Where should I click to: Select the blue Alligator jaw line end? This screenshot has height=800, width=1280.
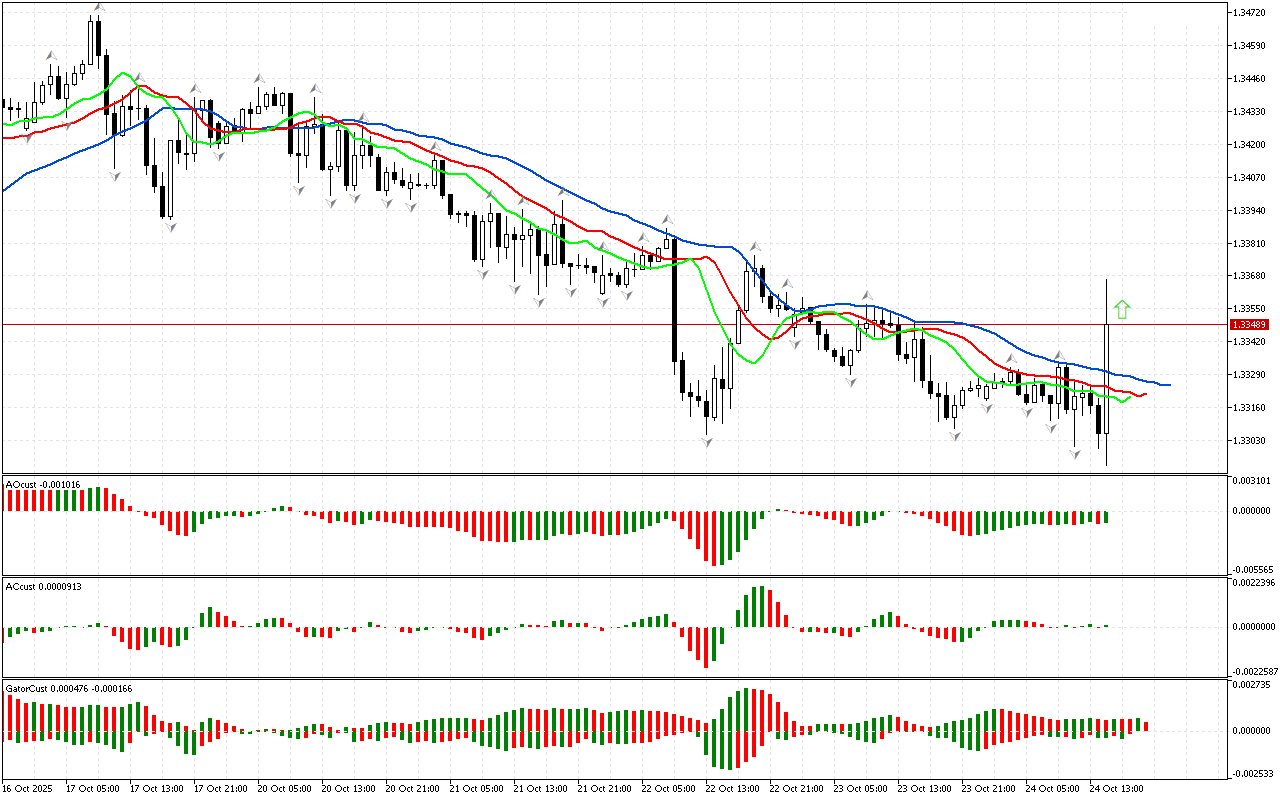[1167, 384]
